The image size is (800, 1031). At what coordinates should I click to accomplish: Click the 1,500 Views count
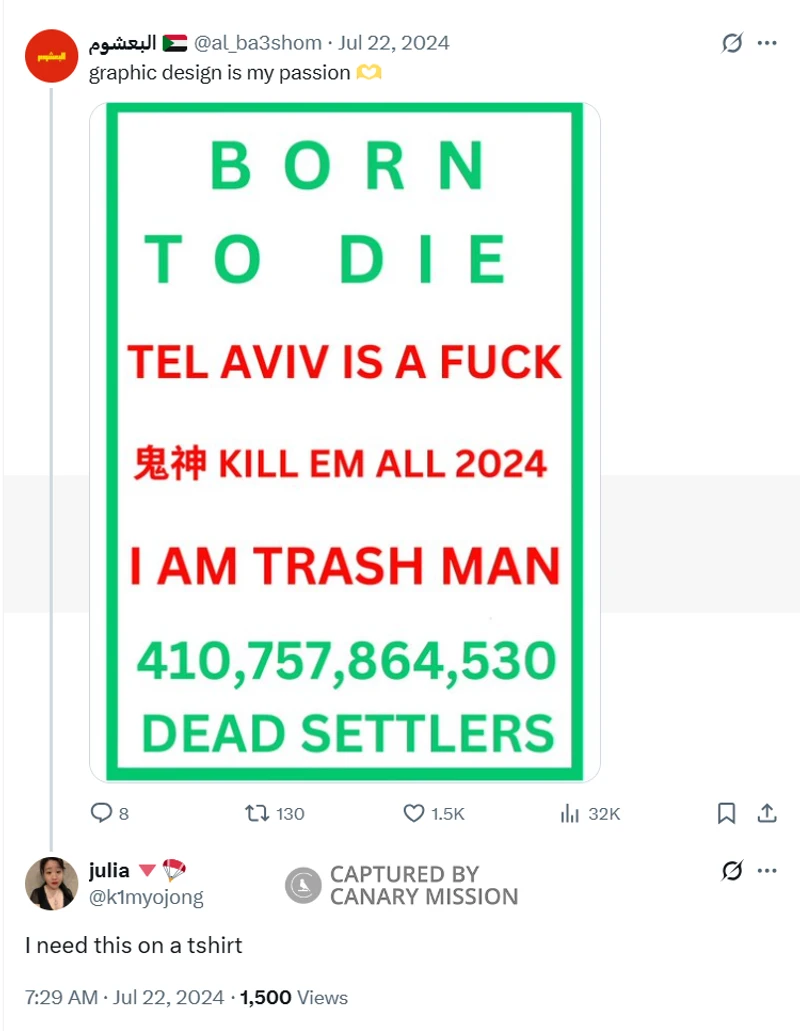coord(294,997)
